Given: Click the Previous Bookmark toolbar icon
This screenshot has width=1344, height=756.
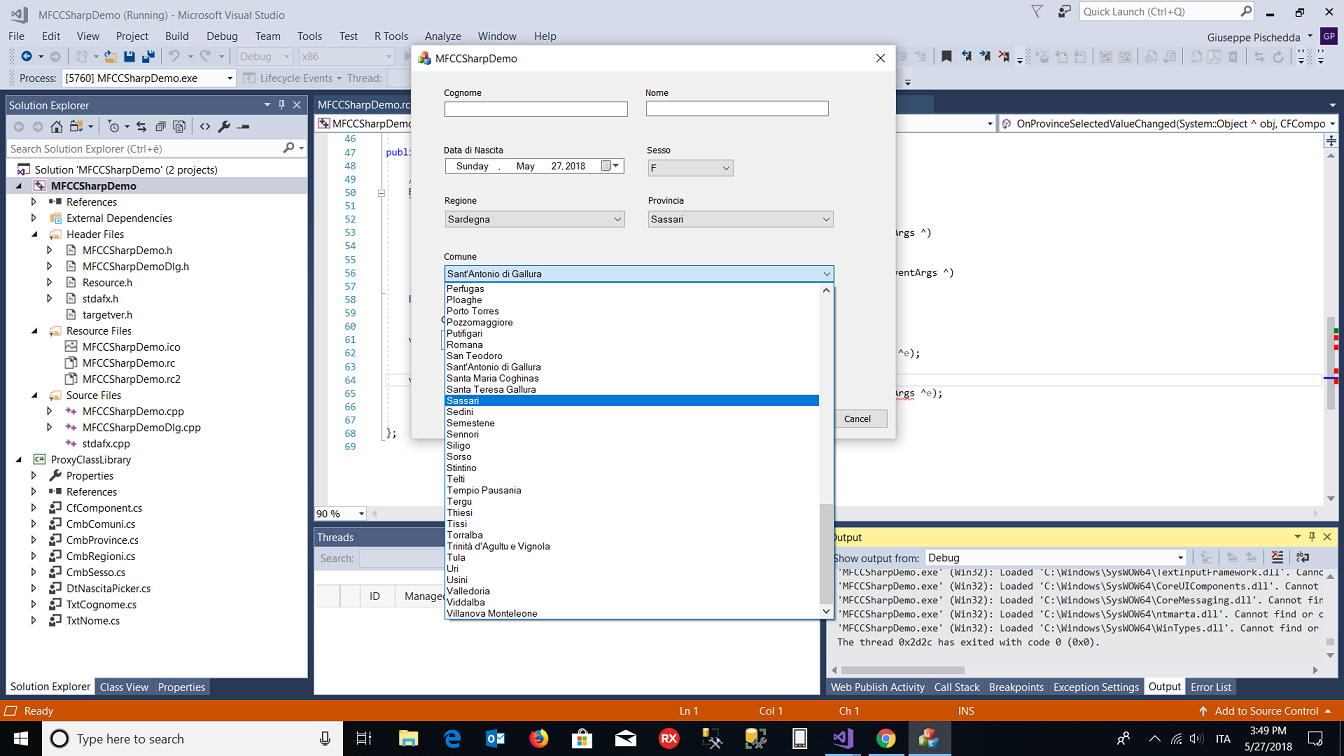Looking at the screenshot, I should point(966,57).
